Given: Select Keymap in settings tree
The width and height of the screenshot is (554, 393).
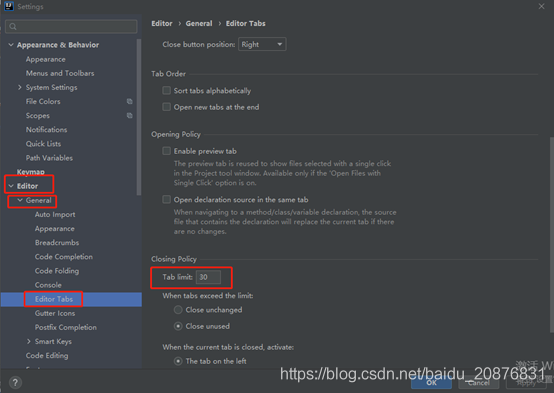Looking at the screenshot, I should (x=31, y=172).
